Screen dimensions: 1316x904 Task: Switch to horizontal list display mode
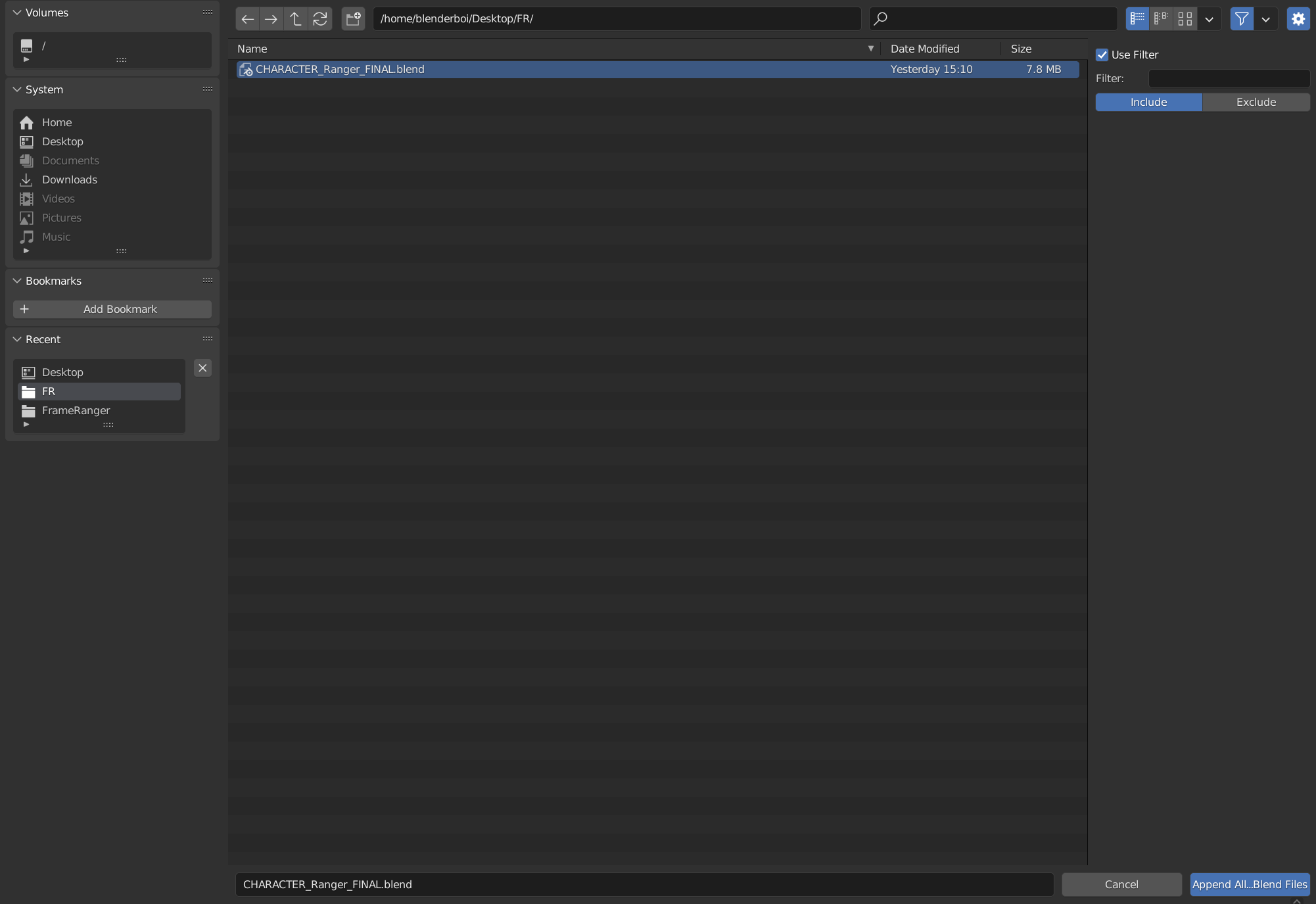1162,19
